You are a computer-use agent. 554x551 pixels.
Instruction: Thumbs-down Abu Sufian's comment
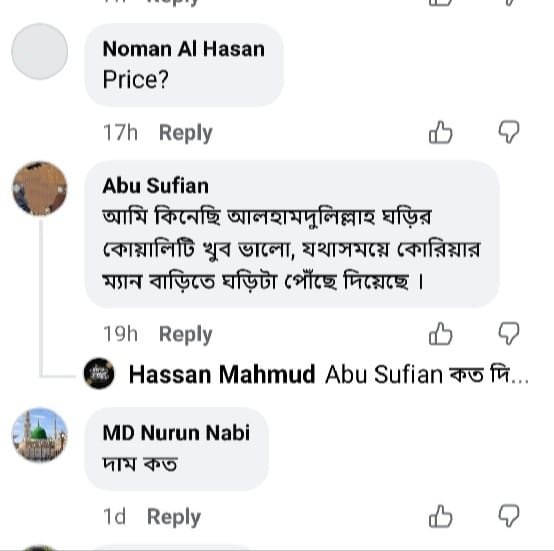tap(509, 333)
